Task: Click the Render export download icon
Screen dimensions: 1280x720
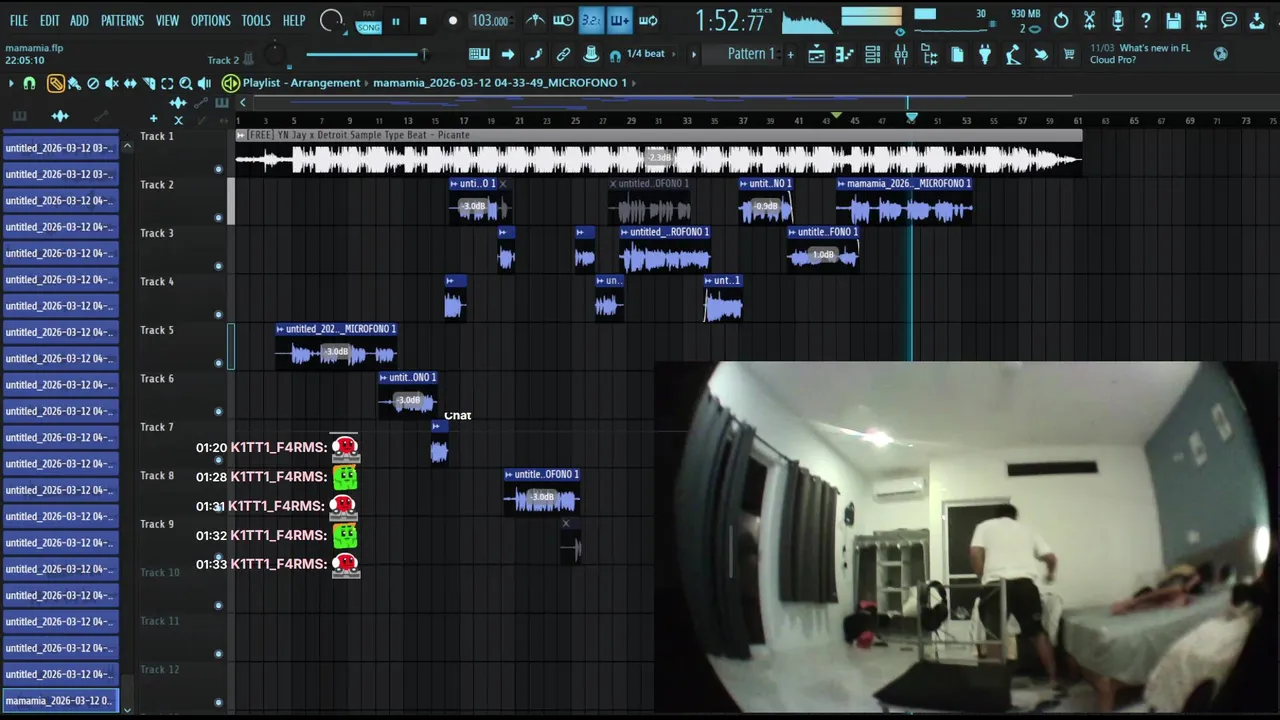Action: tap(1257, 21)
